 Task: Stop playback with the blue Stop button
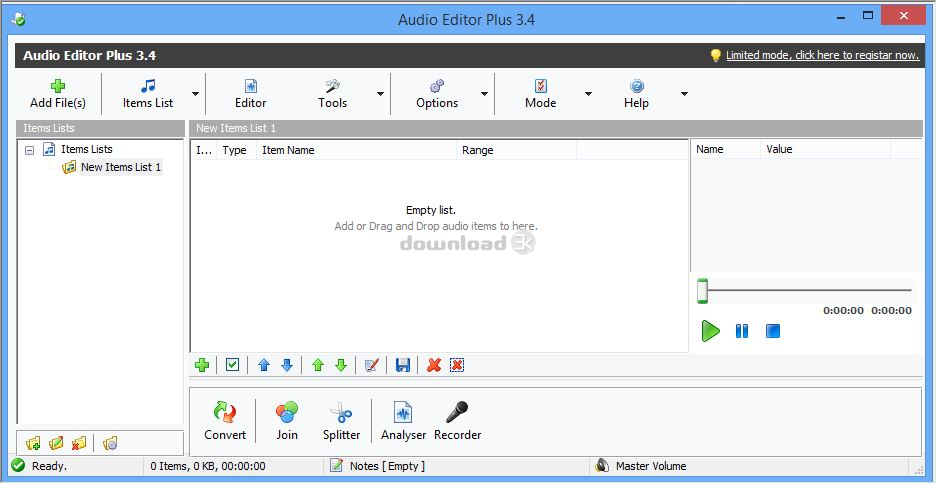[773, 330]
